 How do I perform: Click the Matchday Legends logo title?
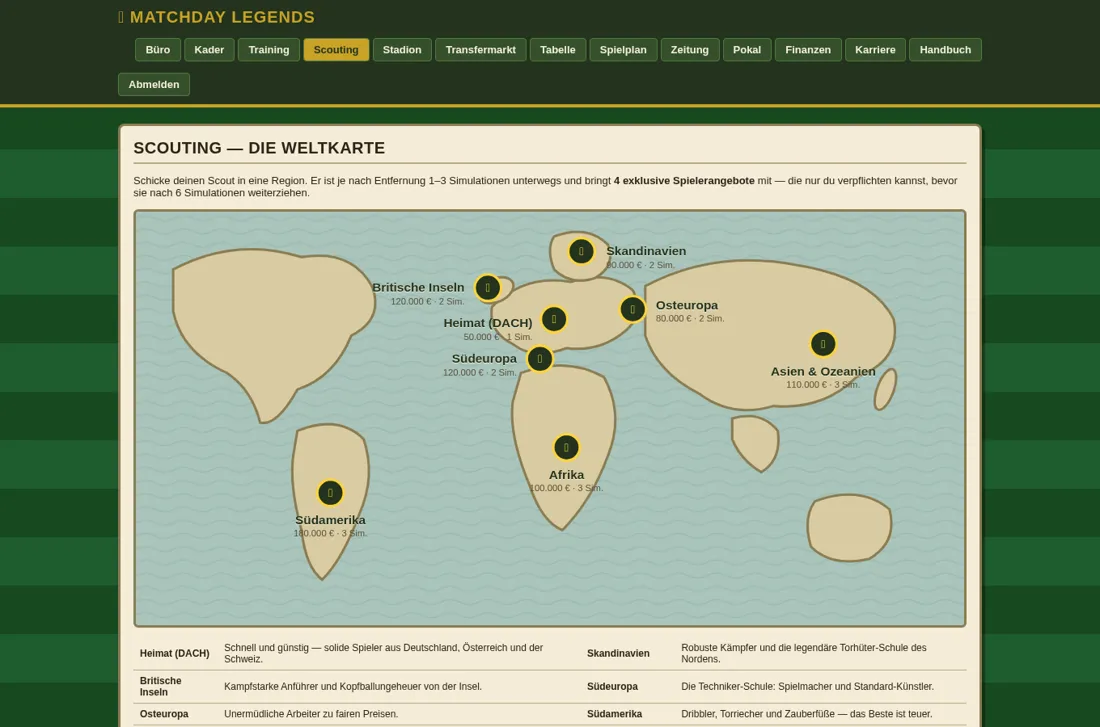point(217,17)
